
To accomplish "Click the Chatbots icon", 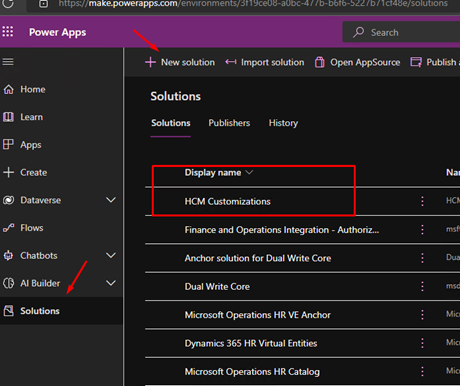I will (x=8, y=255).
